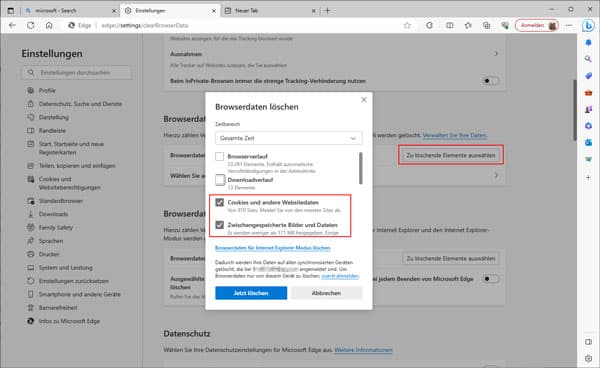Screen dimensions: 600x368
Task: Click the Jetzt löschen button
Action: 251,293
